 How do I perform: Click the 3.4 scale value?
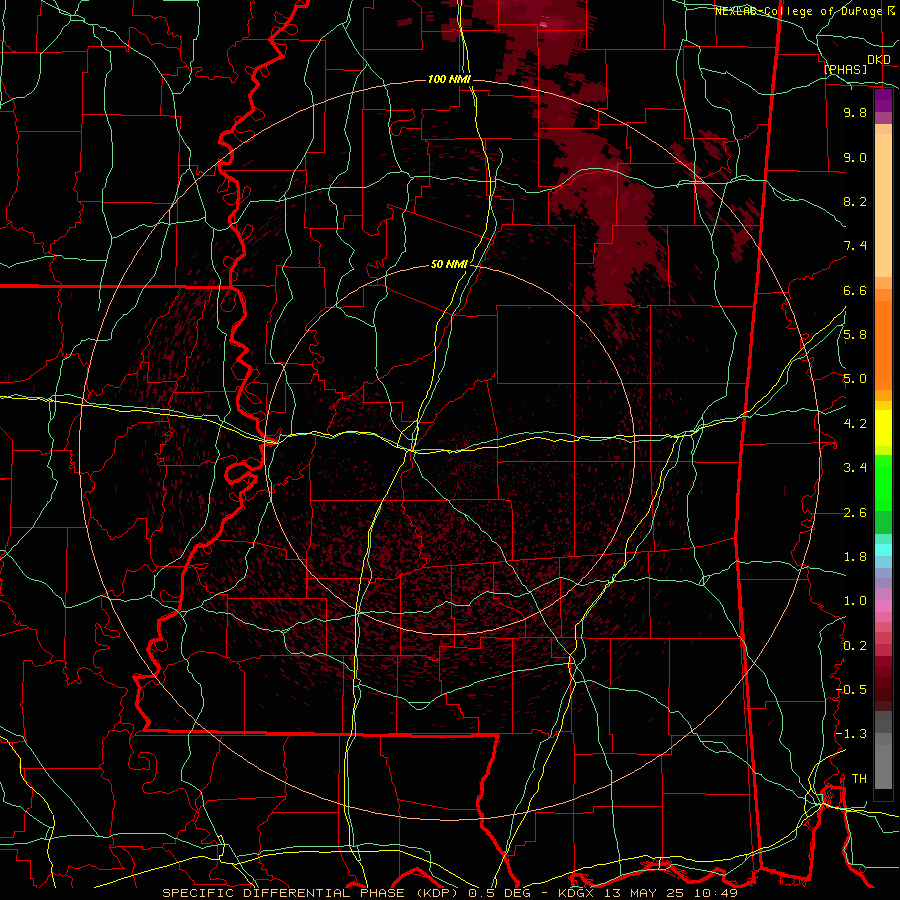point(855,468)
